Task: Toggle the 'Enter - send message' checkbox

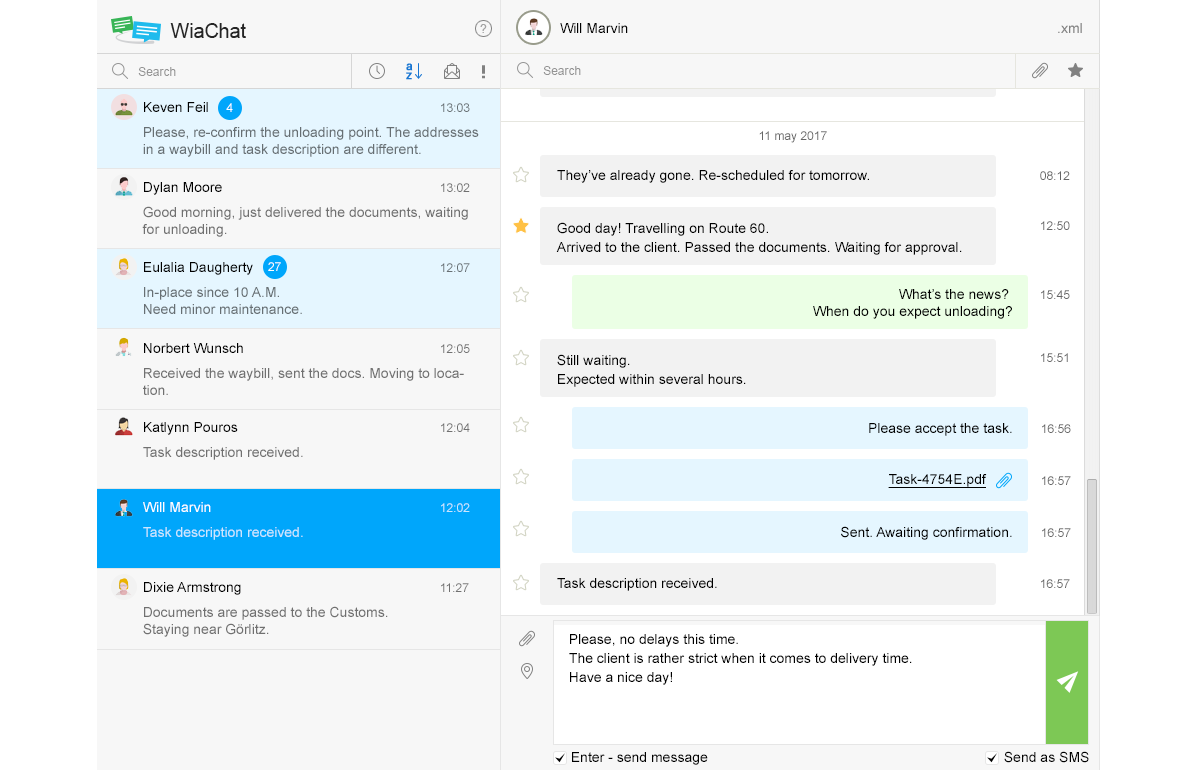Action: click(560, 758)
